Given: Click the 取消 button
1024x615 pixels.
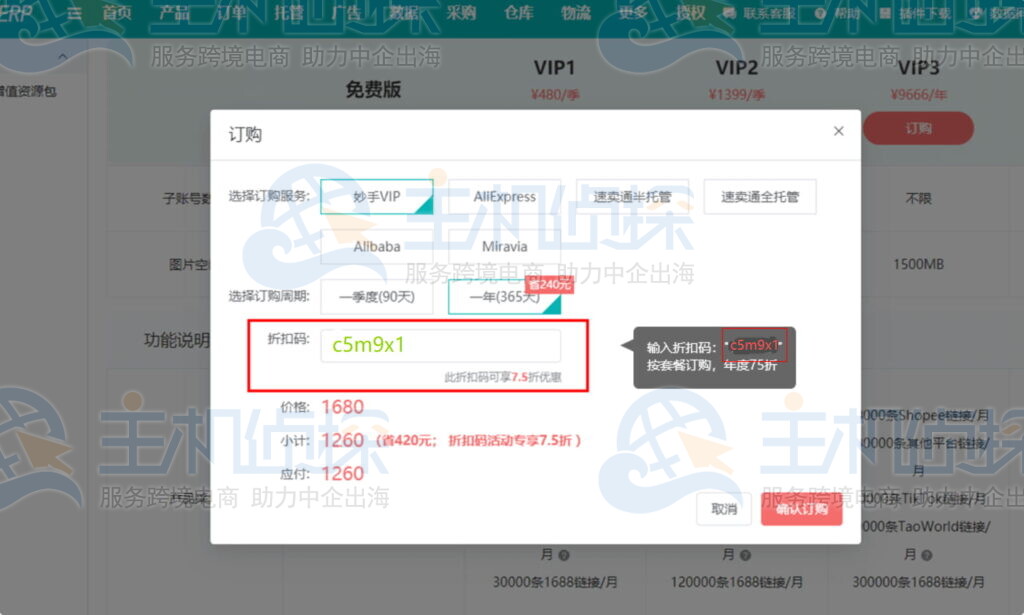Looking at the screenshot, I should (724, 509).
